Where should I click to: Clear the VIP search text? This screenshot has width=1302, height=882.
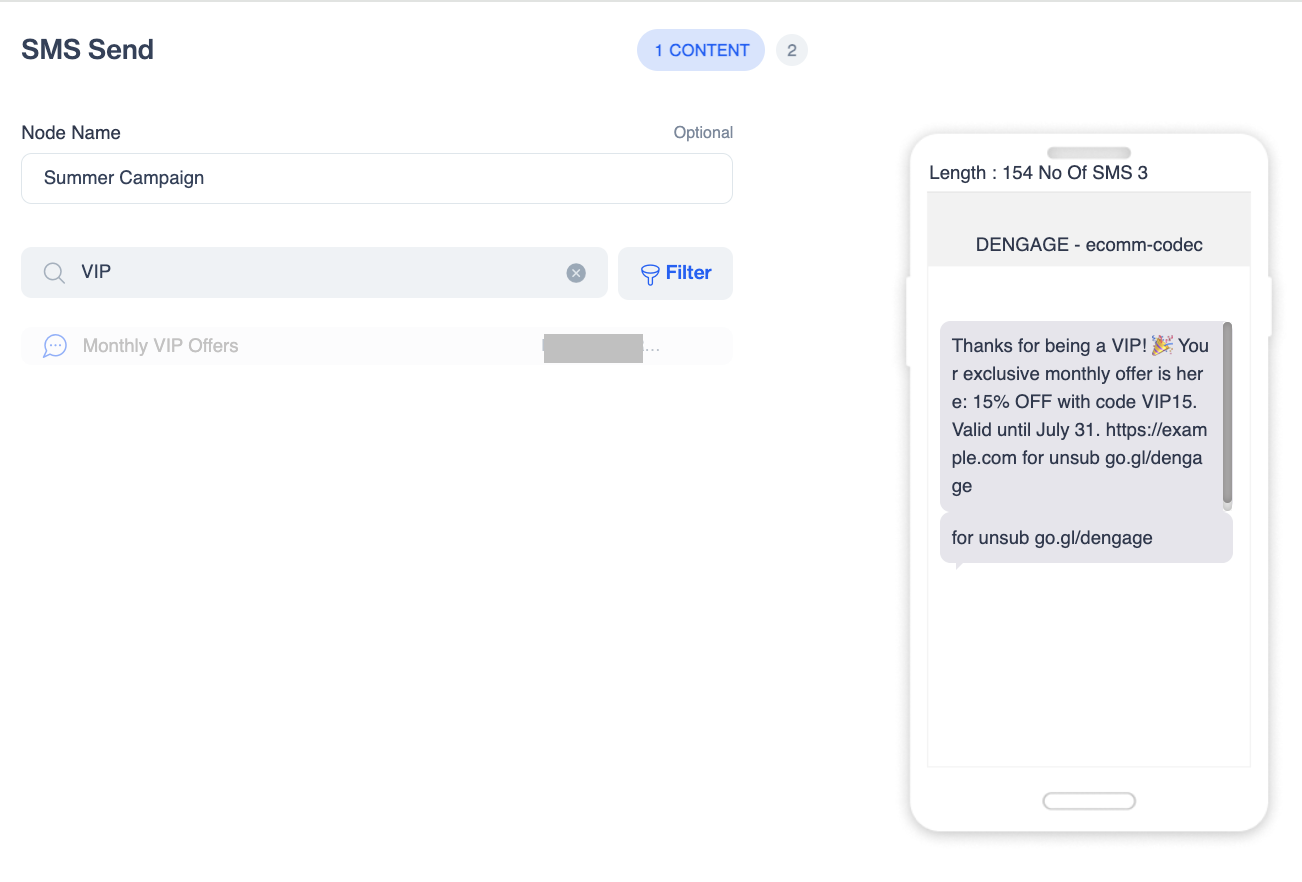pos(576,273)
